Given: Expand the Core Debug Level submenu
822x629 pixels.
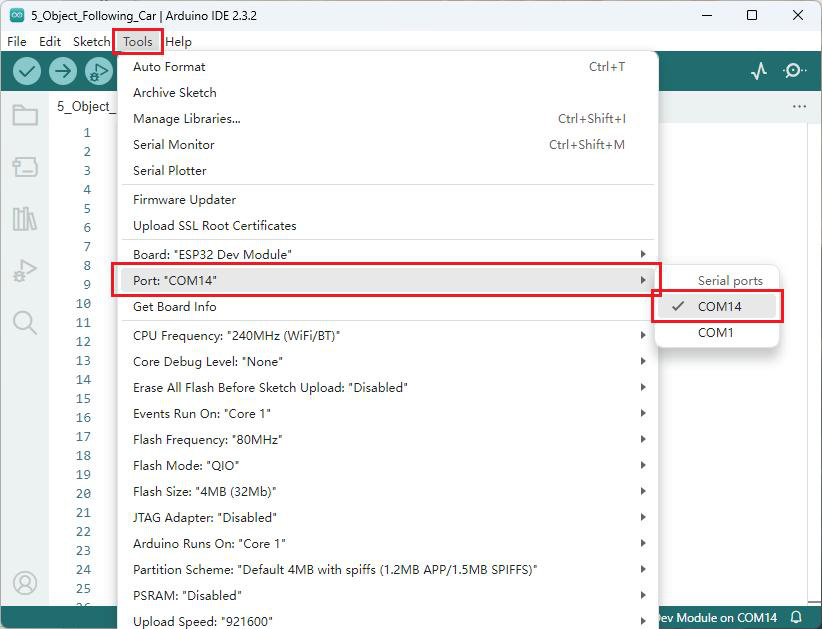Looking at the screenshot, I should pyautogui.click(x=387, y=362).
